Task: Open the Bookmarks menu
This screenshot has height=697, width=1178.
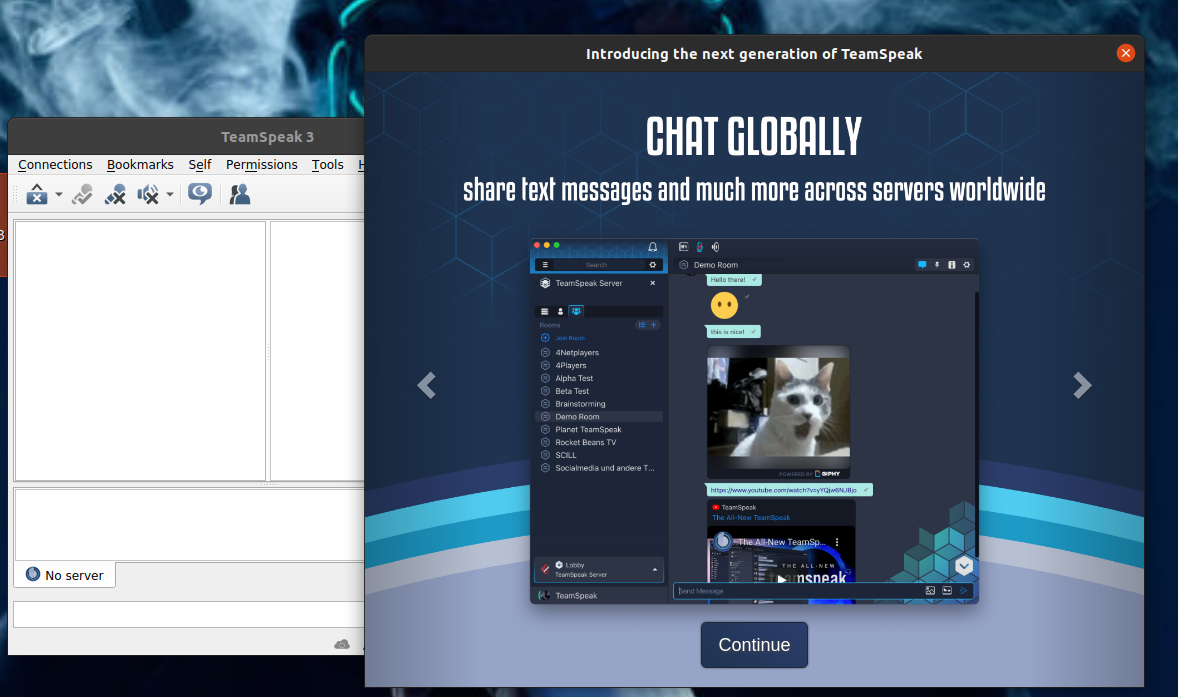Action: coord(140,164)
